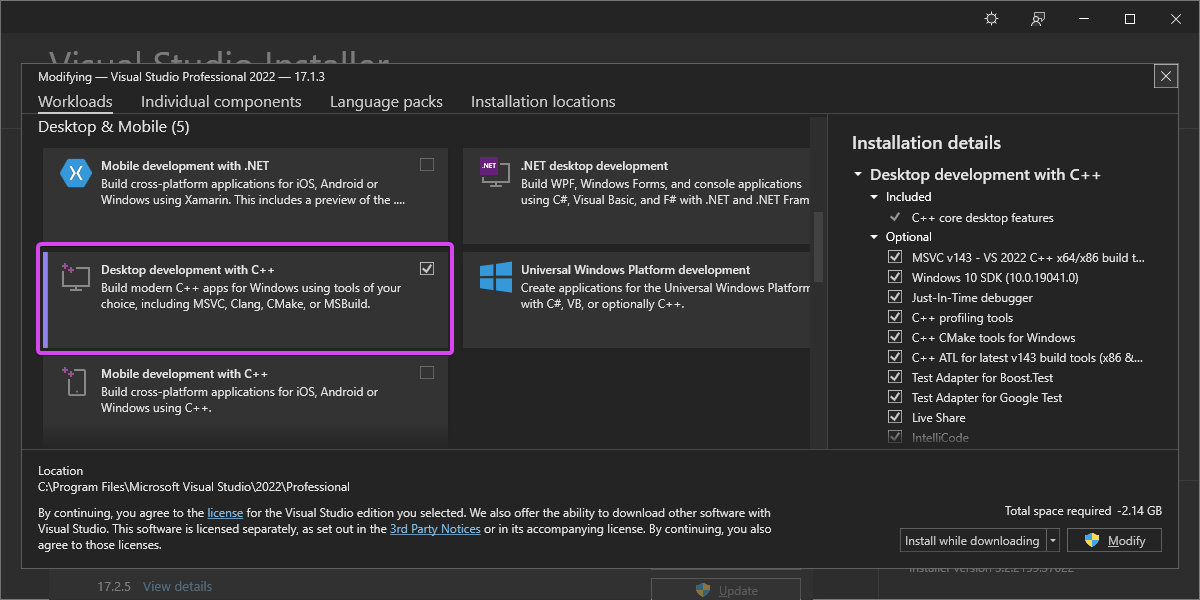Click the Install while downloading option
Image resolution: width=1200 pixels, height=600 pixels.
click(x=972, y=540)
